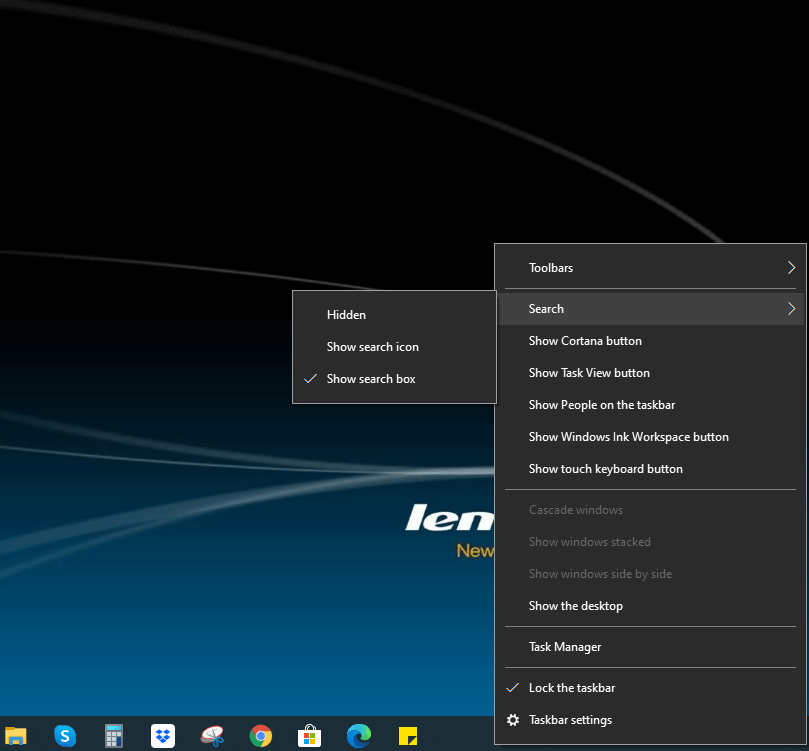Click the gear icon beside Taskbar settings
The width and height of the screenshot is (809, 751).
click(x=513, y=720)
